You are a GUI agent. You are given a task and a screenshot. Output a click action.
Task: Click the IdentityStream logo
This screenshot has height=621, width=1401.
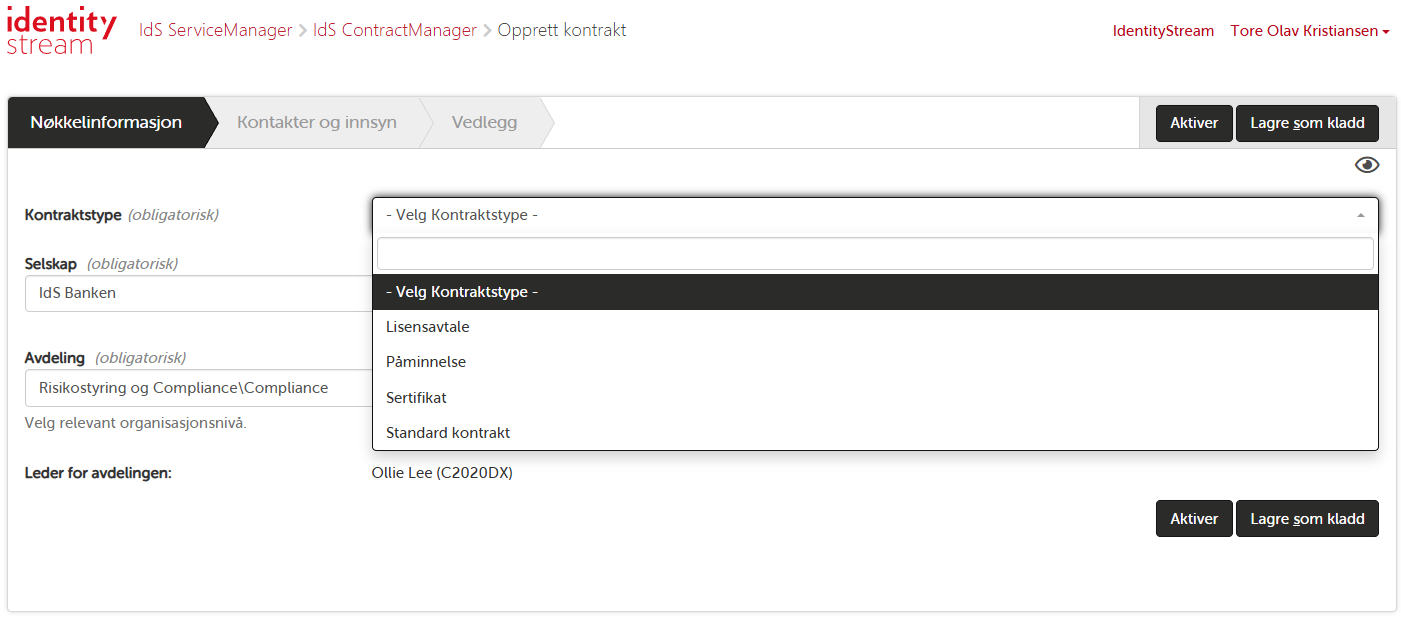(61, 31)
